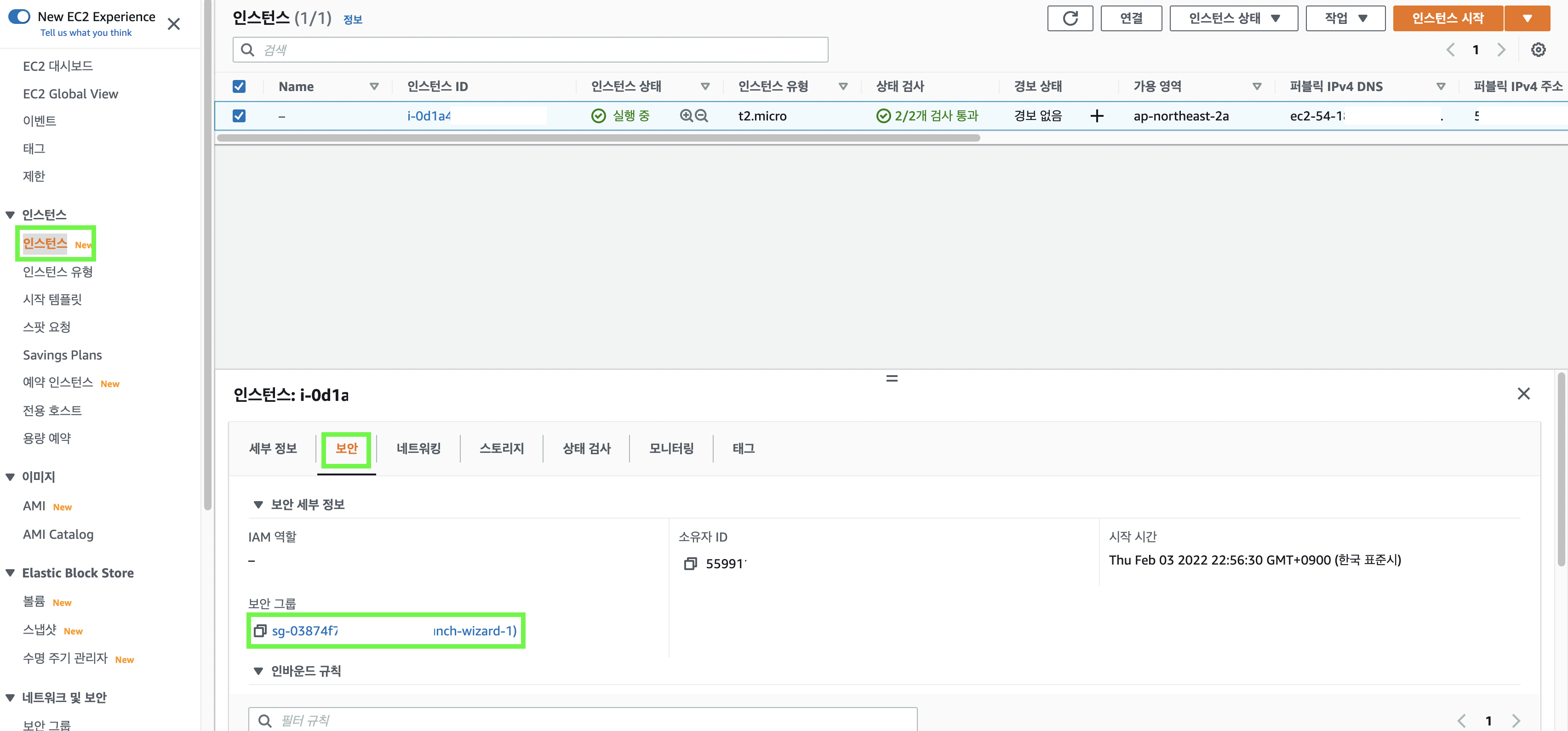The width and height of the screenshot is (1568, 731).
Task: Click the 연결 button
Action: click(x=1130, y=18)
